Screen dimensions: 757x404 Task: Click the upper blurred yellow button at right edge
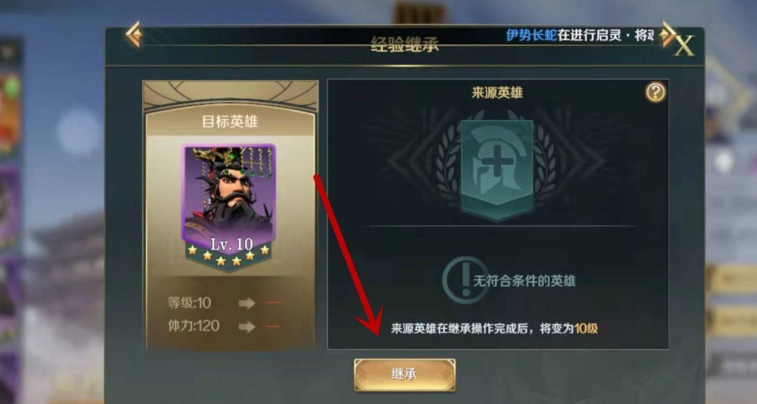(x=731, y=279)
